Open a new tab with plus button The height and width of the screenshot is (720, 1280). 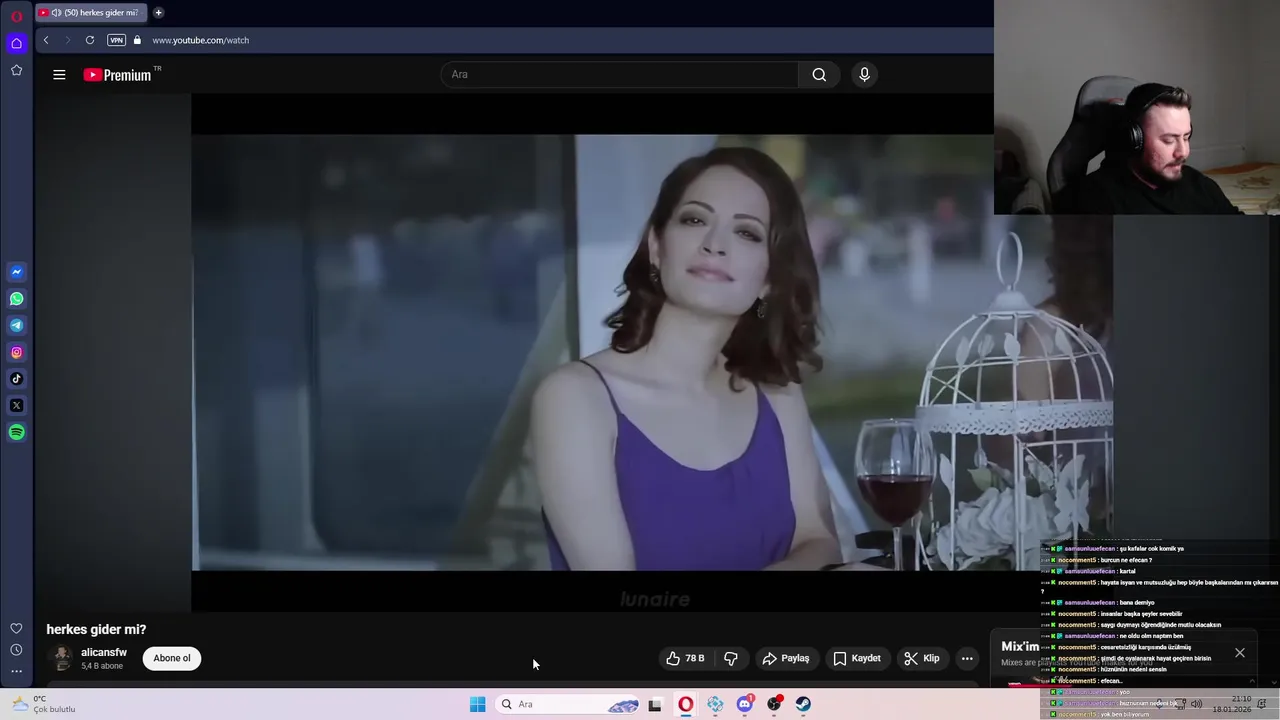158,13
